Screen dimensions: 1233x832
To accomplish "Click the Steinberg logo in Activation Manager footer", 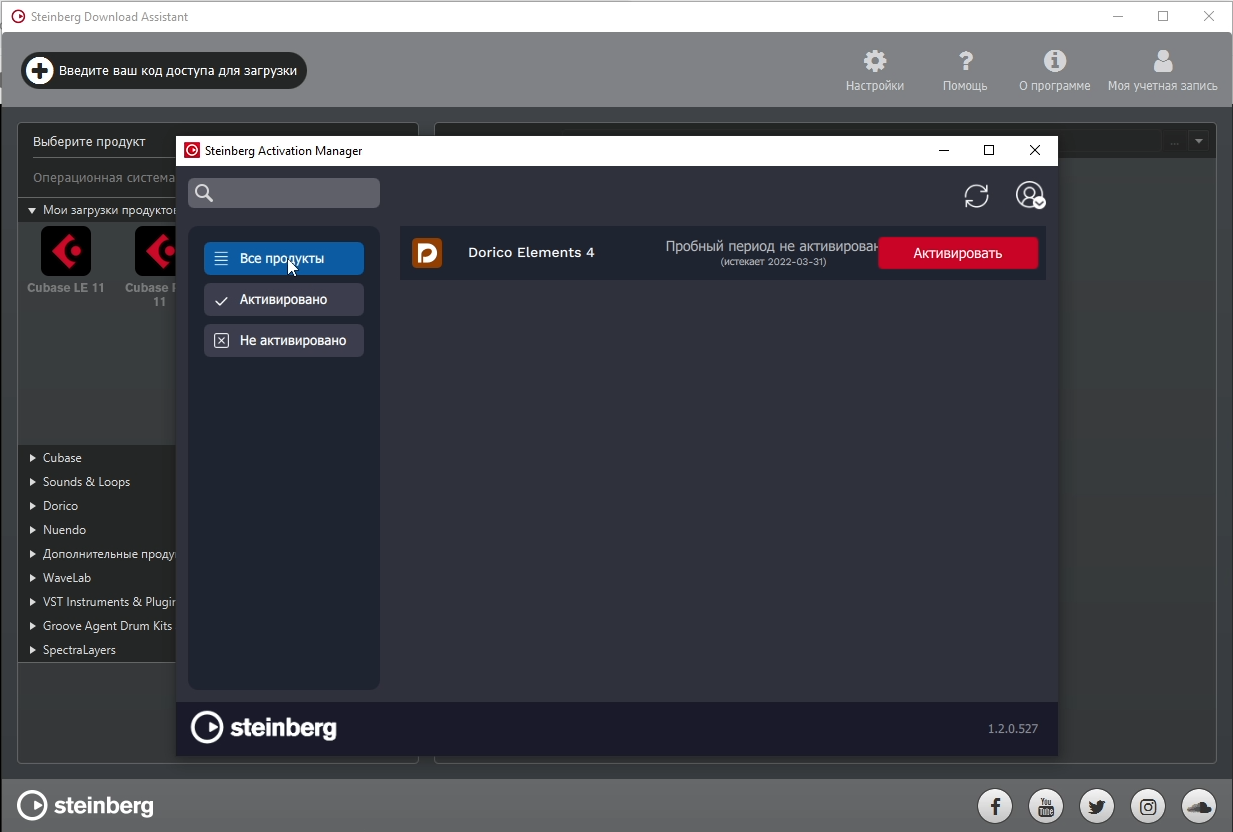I will [264, 728].
